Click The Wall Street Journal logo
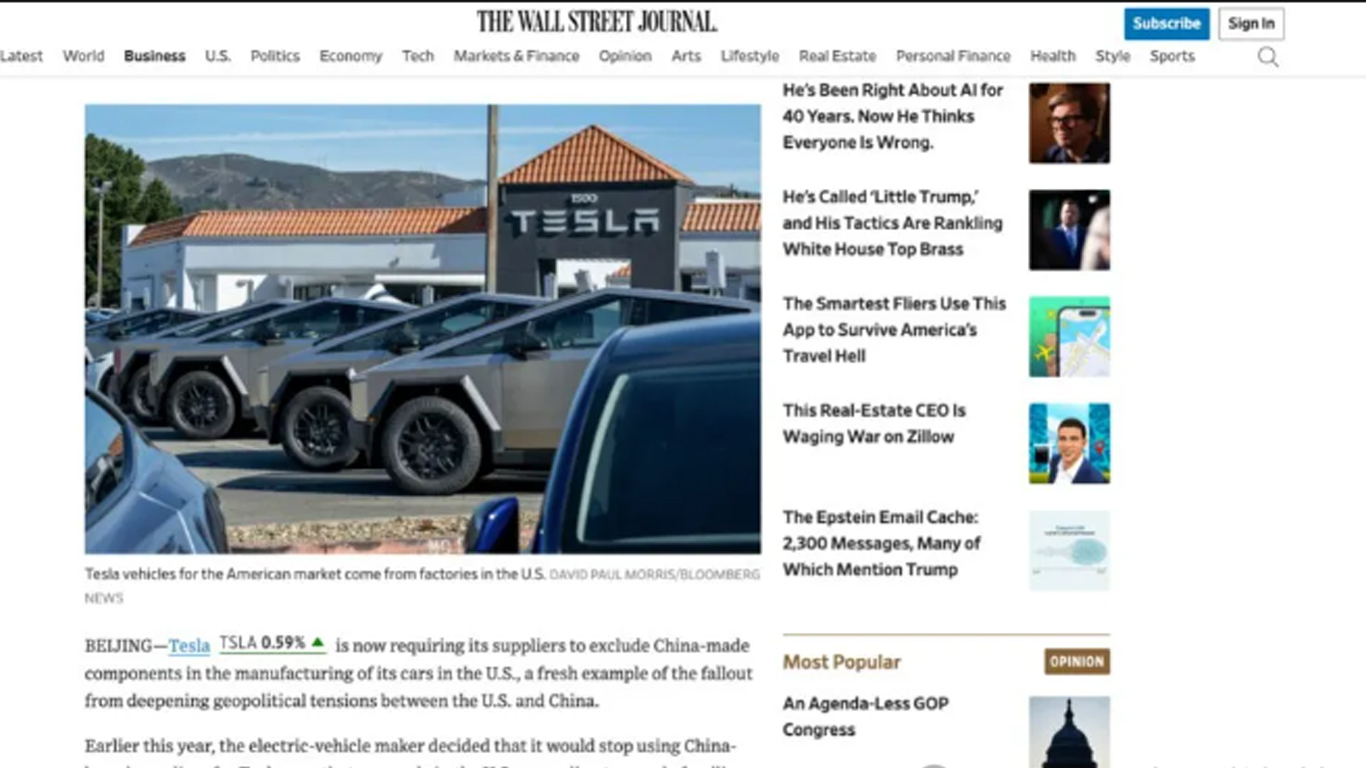 [597, 21]
